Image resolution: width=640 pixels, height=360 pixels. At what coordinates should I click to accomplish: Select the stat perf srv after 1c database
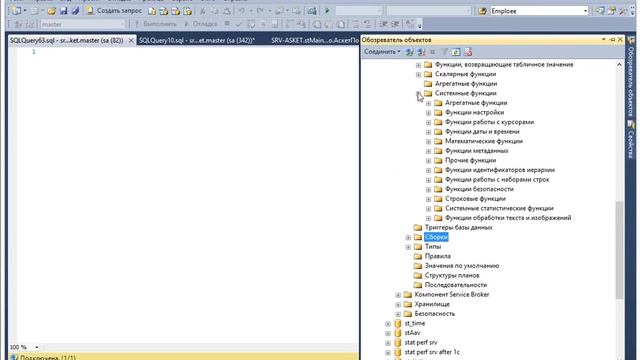(x=431, y=352)
